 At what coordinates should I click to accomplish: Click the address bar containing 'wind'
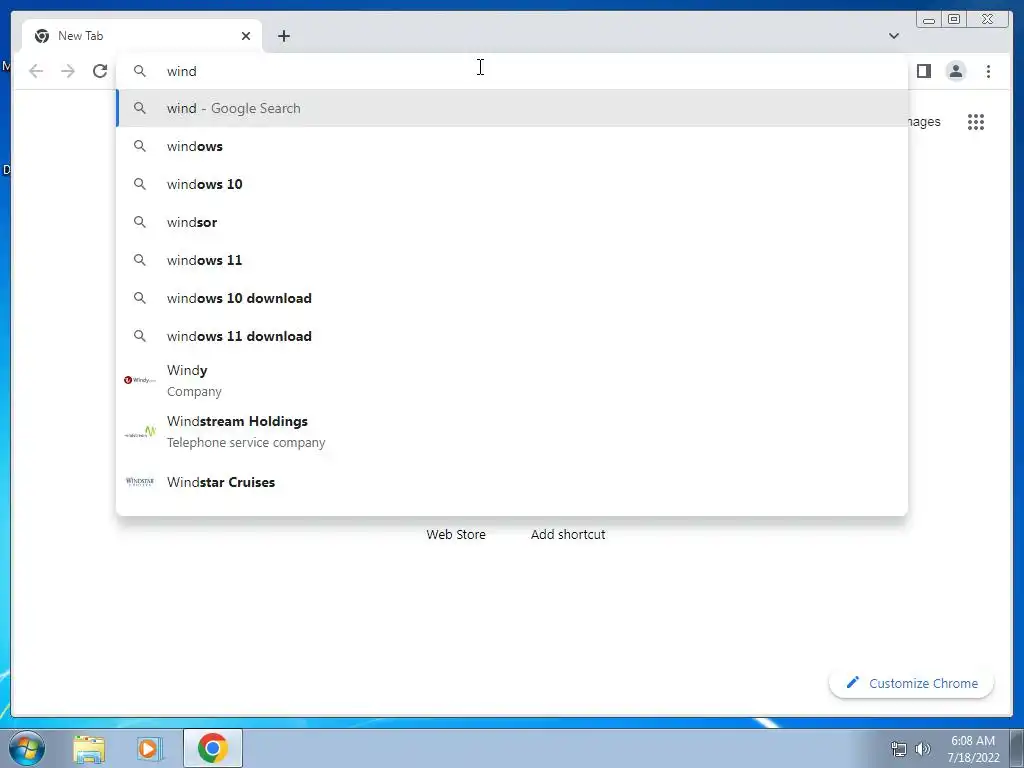click(511, 71)
